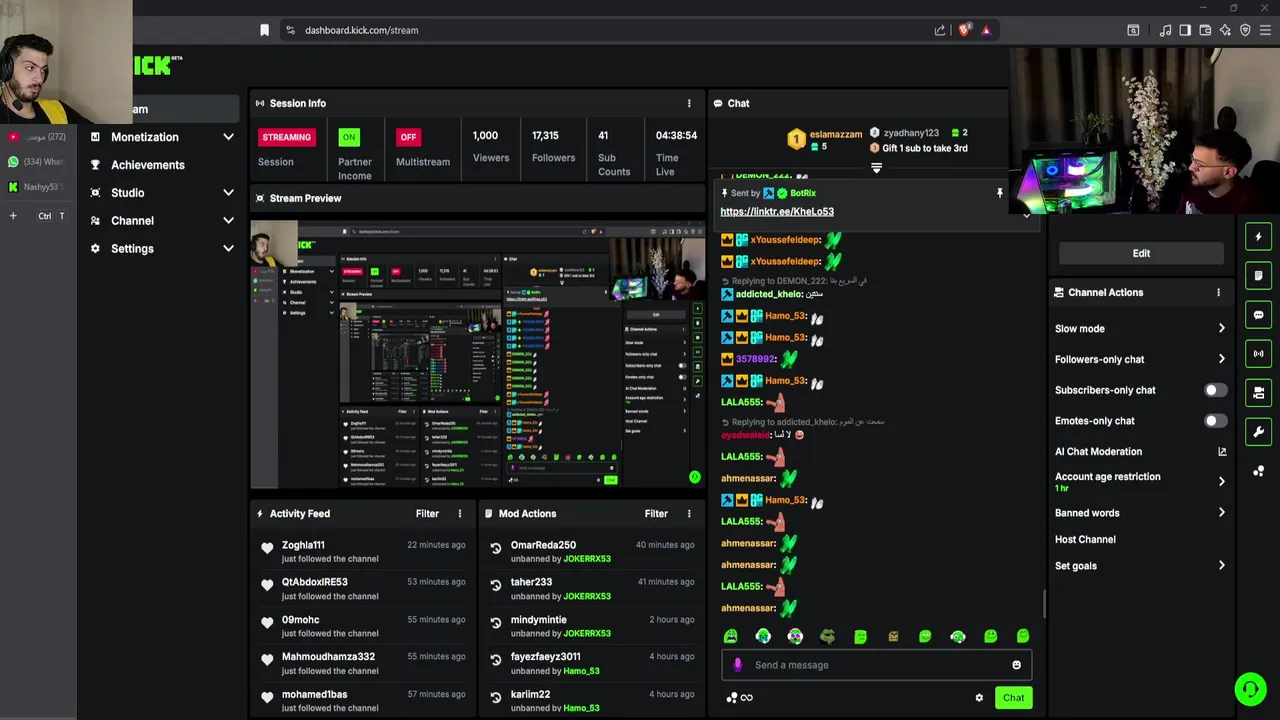Click Filter in Activity Feed
Image resolution: width=1280 pixels, height=720 pixels.
[427, 514]
